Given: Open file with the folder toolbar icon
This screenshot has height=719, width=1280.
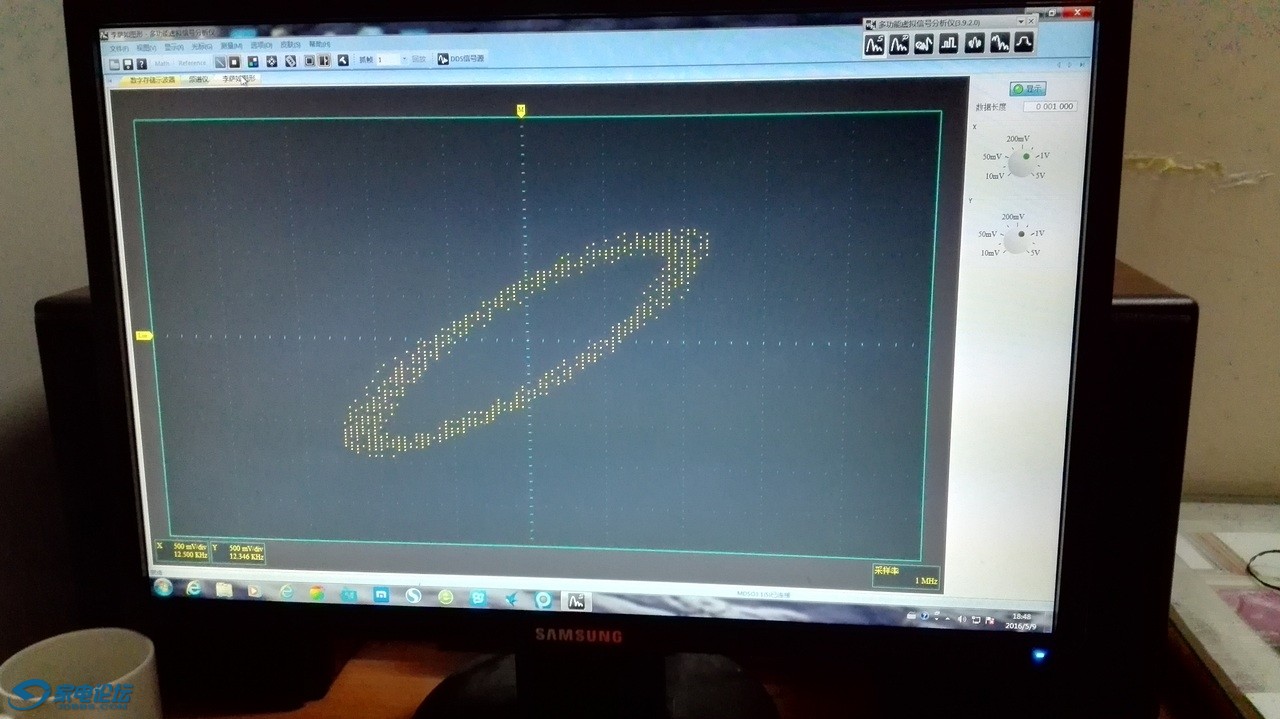Looking at the screenshot, I should click(114, 63).
